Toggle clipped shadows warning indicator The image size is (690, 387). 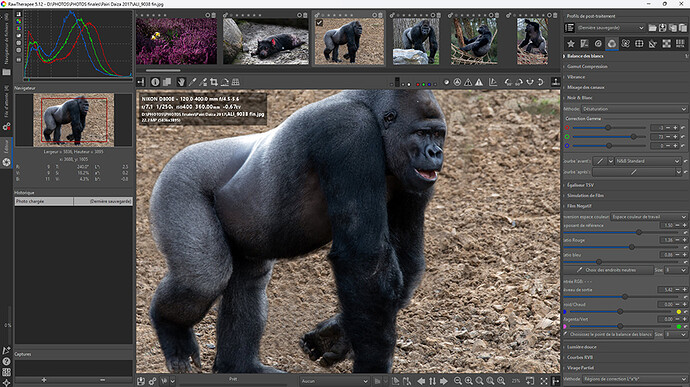[468, 82]
